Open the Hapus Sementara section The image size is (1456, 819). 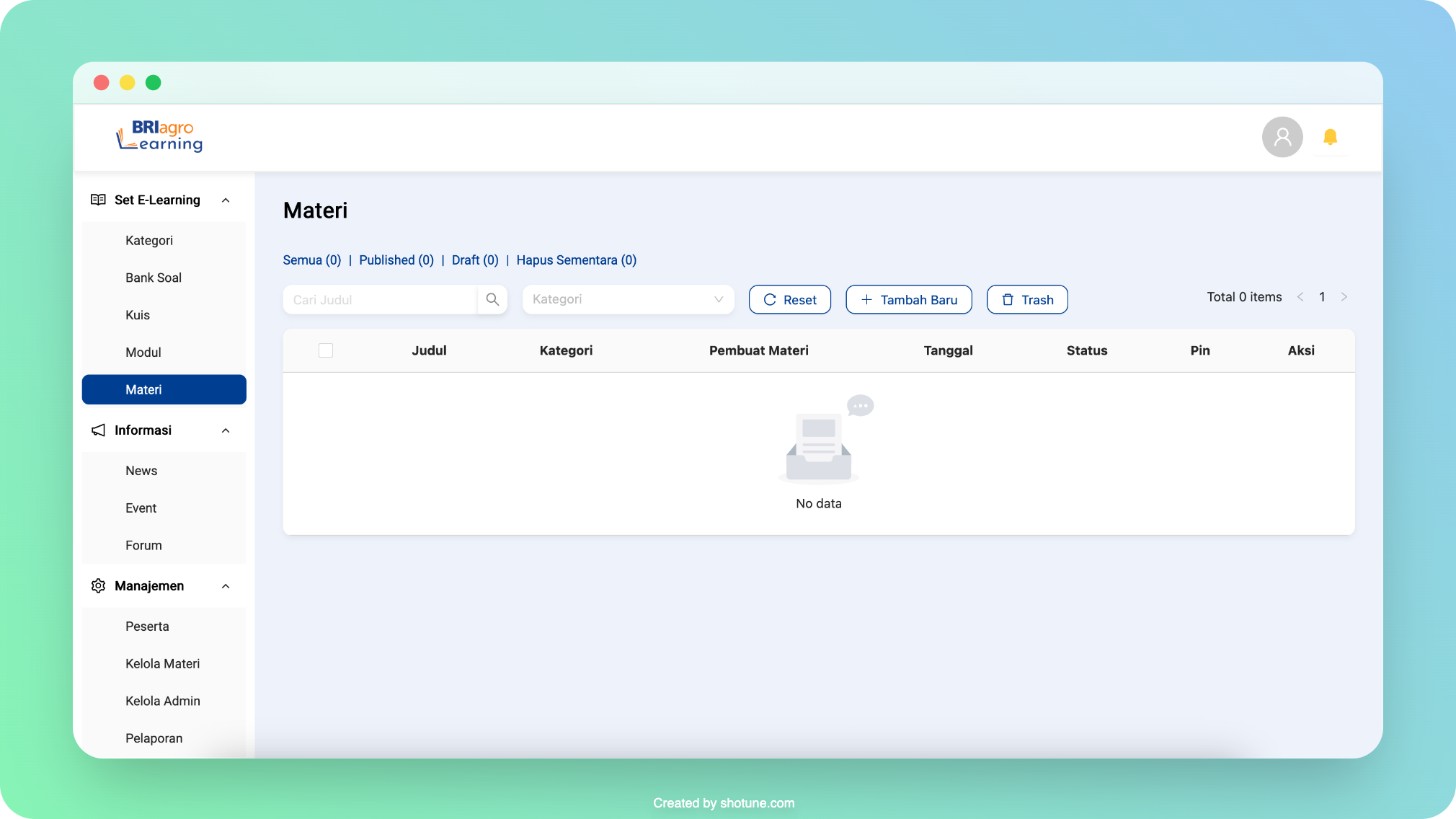point(576,259)
